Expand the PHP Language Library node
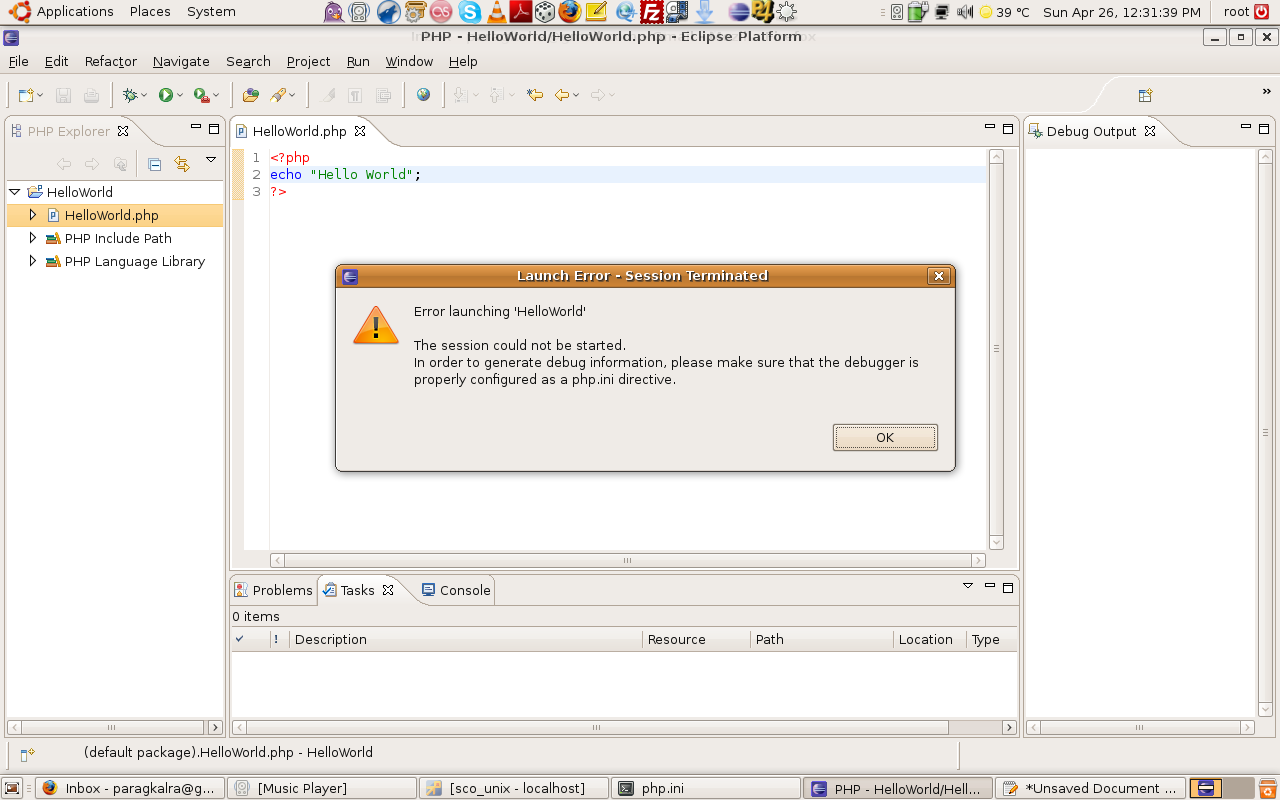Screen dimensions: 1280x800 pos(32,261)
